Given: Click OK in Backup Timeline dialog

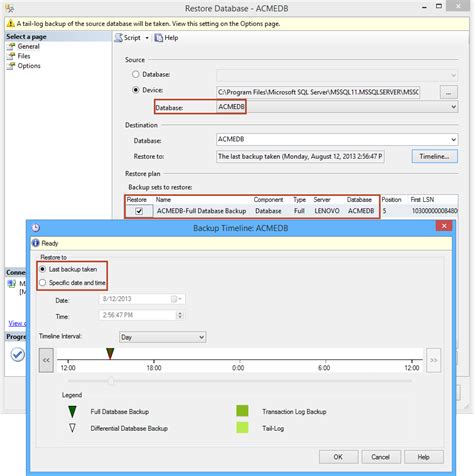Looking at the screenshot, I should (338, 457).
